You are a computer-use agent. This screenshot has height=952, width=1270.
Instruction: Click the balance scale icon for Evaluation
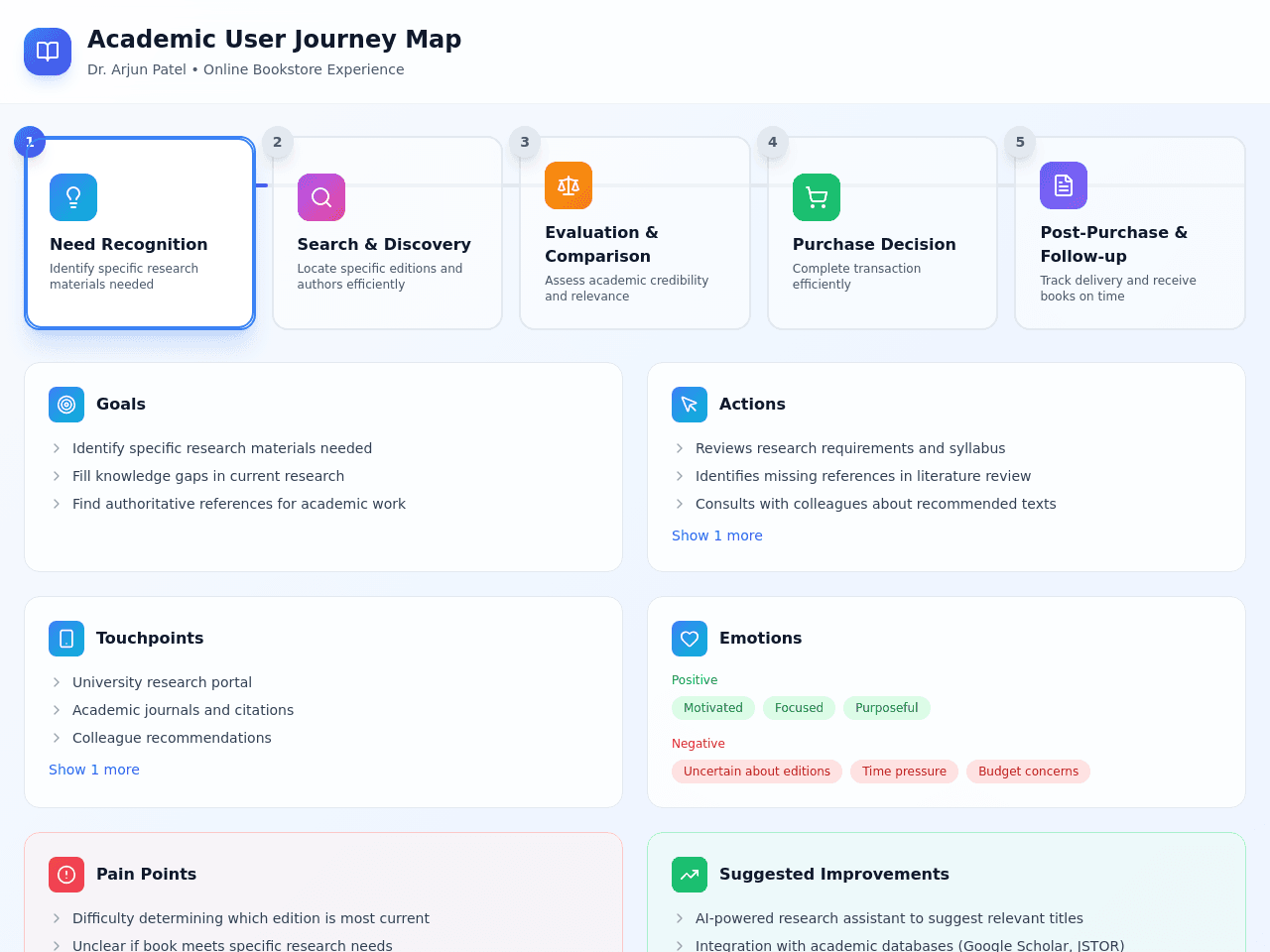point(569,185)
